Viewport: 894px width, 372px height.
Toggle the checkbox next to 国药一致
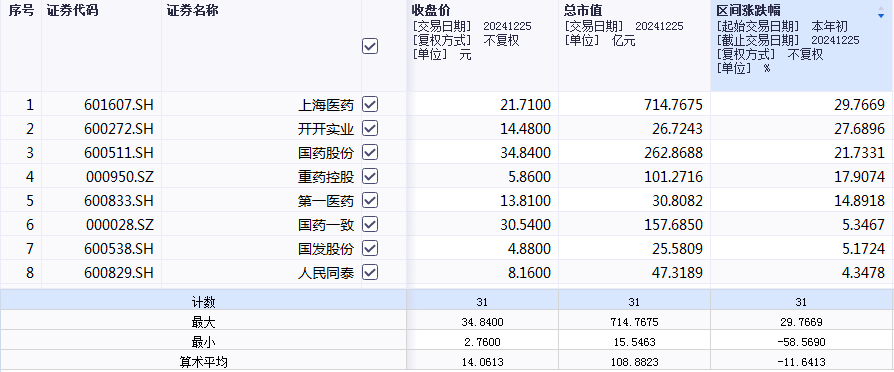370,224
